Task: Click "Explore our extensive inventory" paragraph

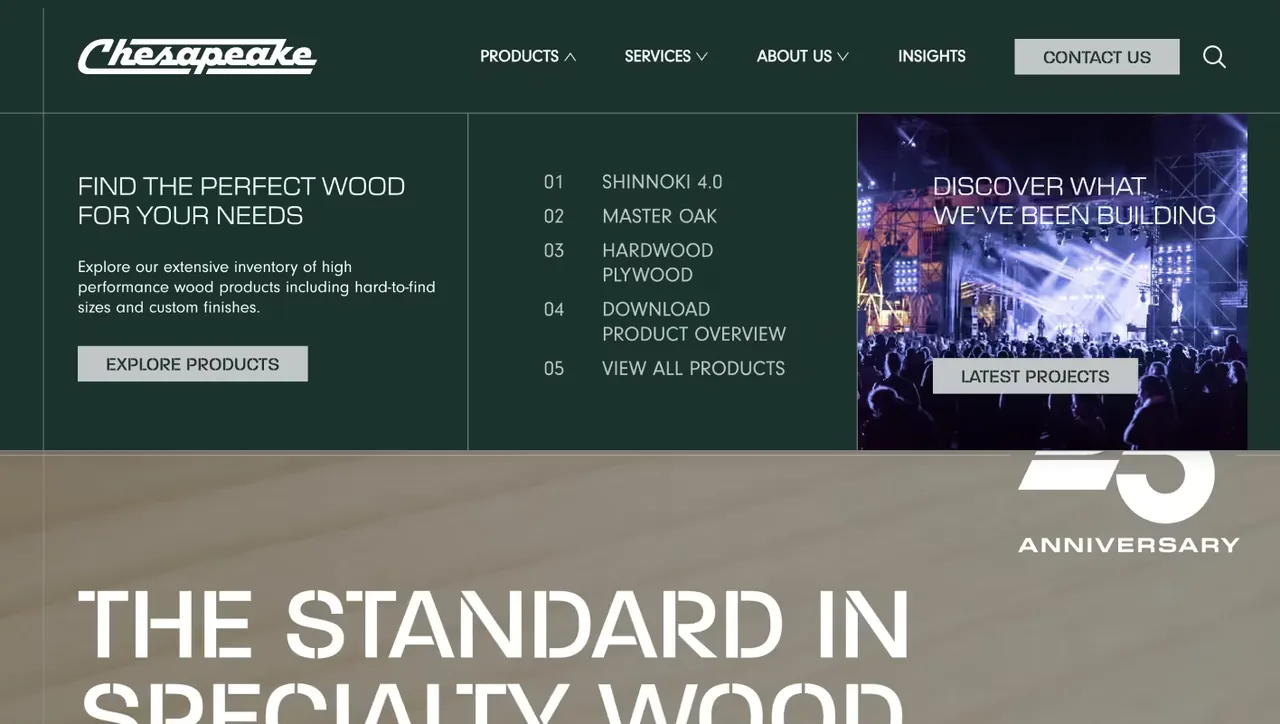Action: click(x=257, y=287)
